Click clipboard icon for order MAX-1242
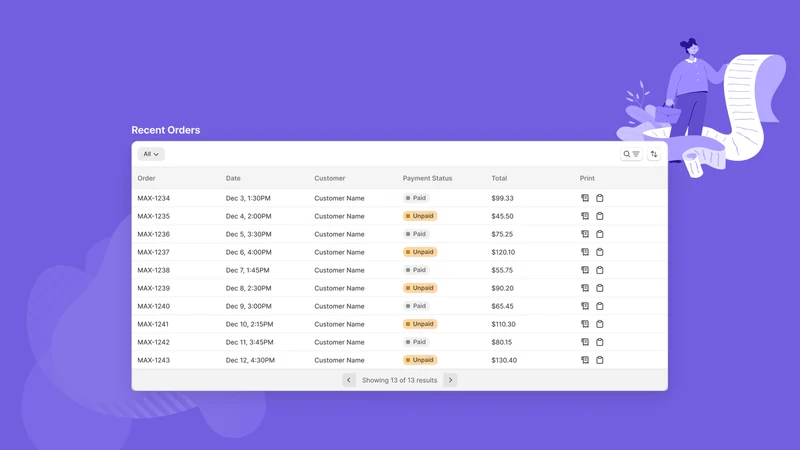 point(600,342)
